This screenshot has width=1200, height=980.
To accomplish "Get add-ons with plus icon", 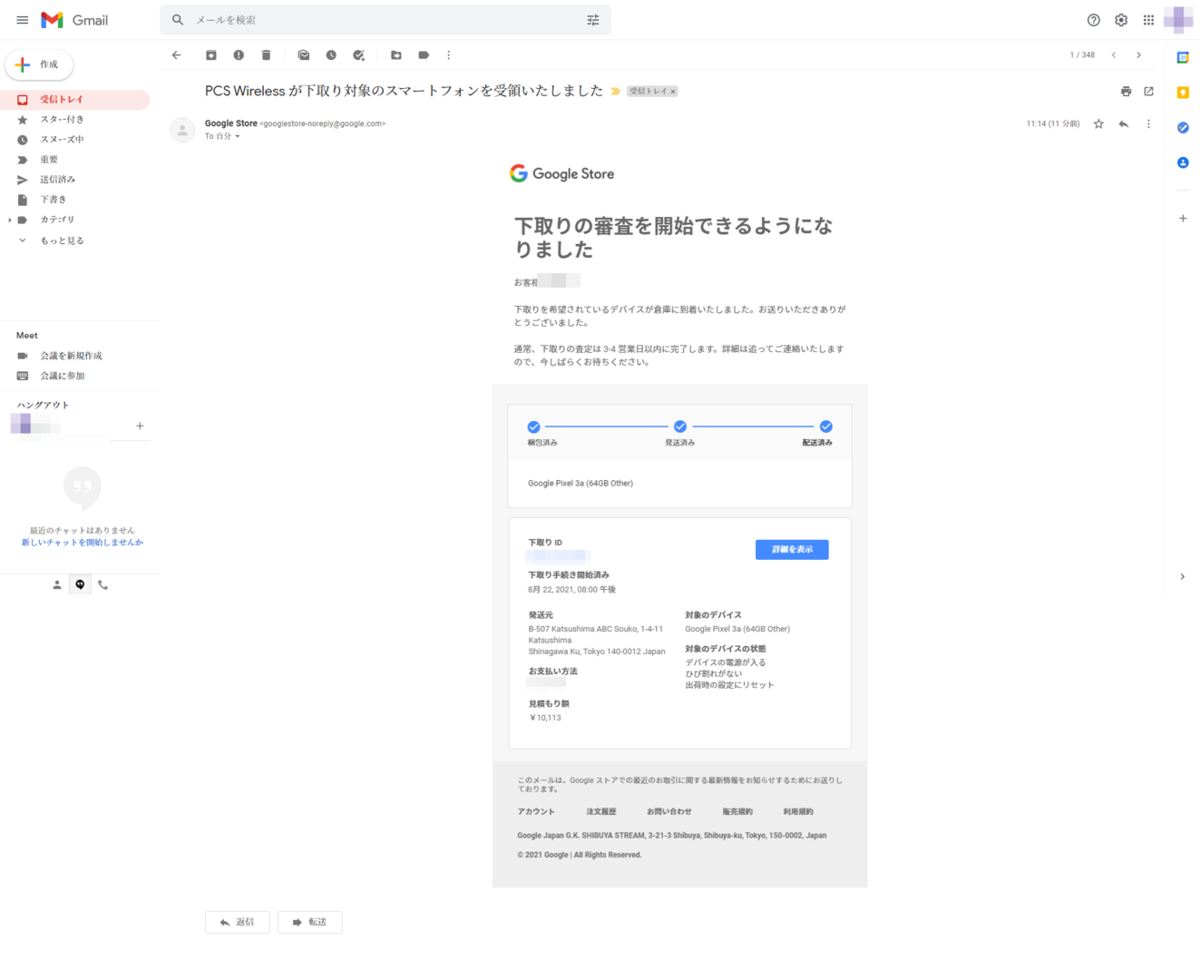I will point(1183,218).
